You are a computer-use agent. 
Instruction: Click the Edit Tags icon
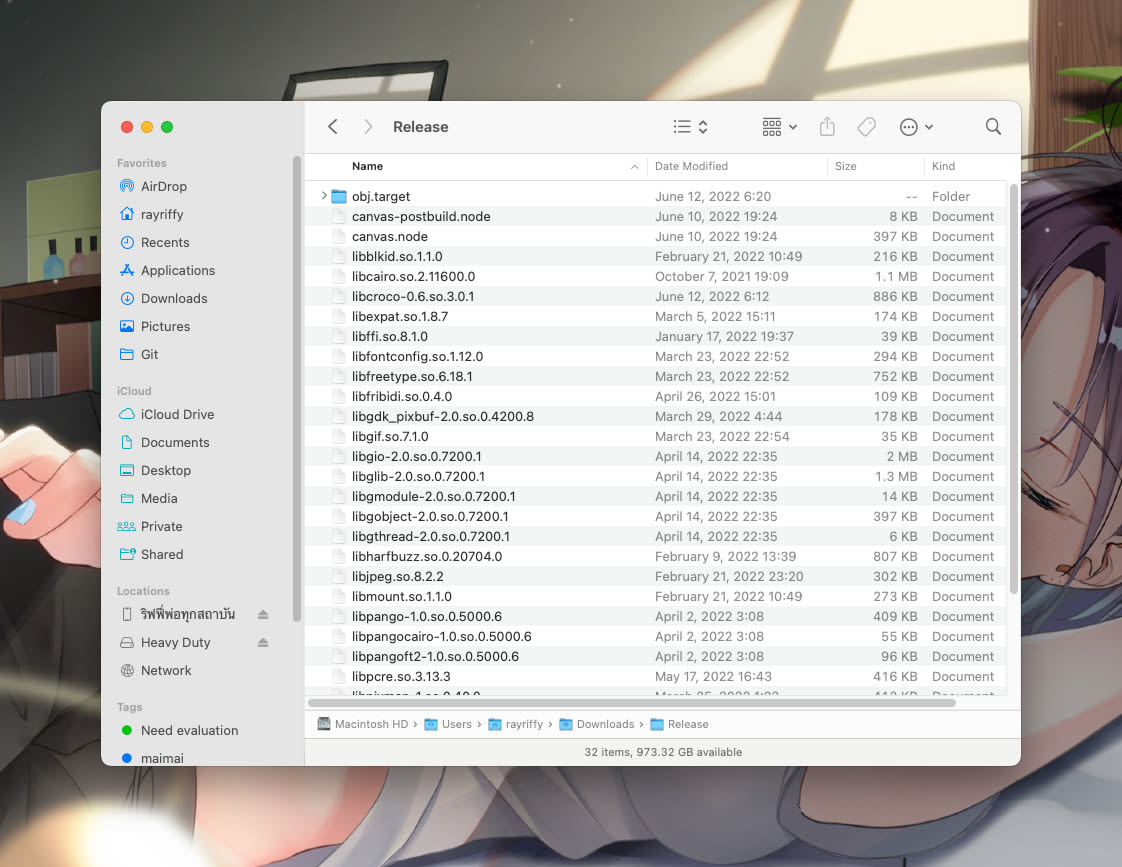tap(867, 127)
